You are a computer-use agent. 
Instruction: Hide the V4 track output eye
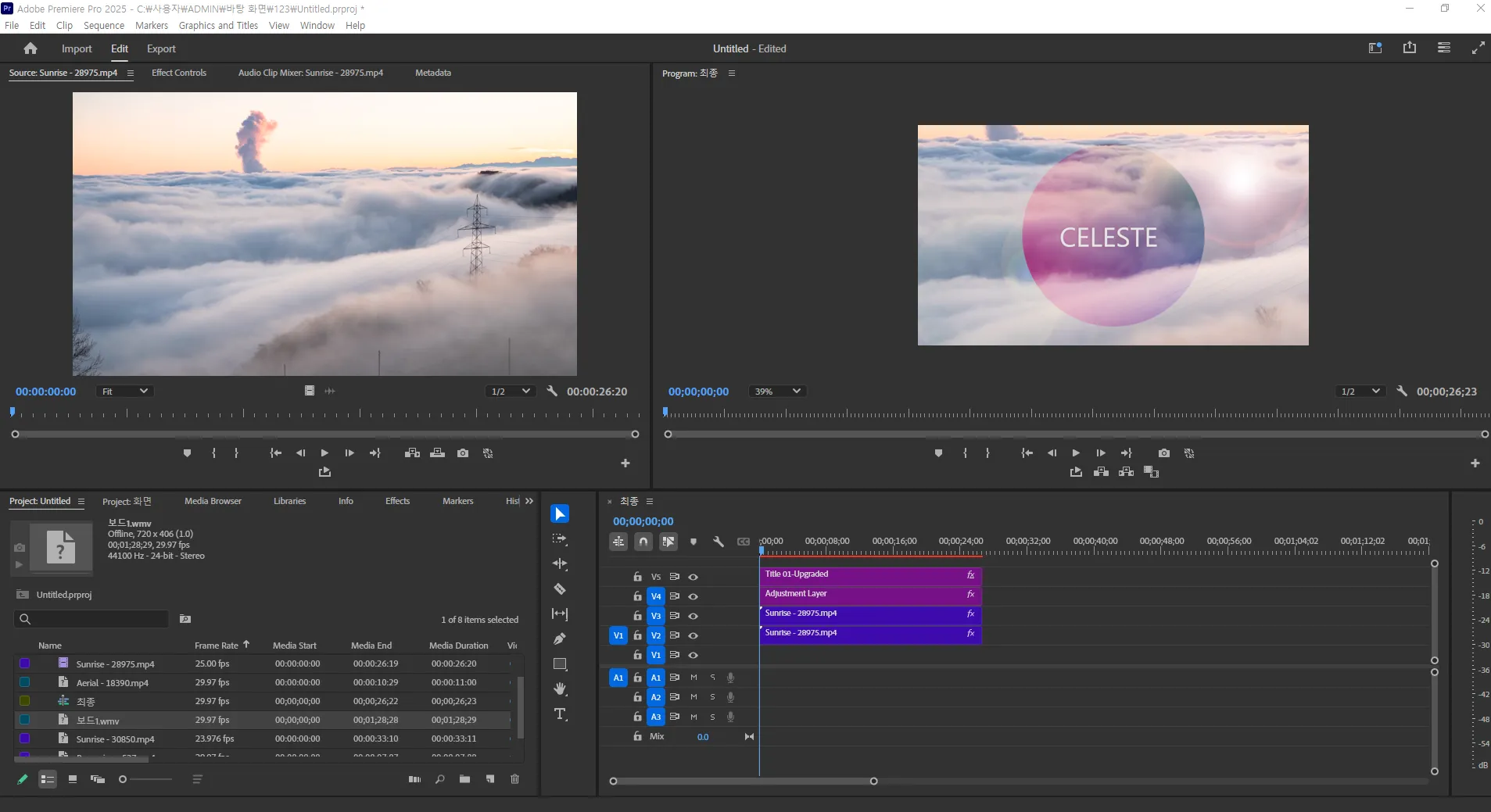pos(693,596)
